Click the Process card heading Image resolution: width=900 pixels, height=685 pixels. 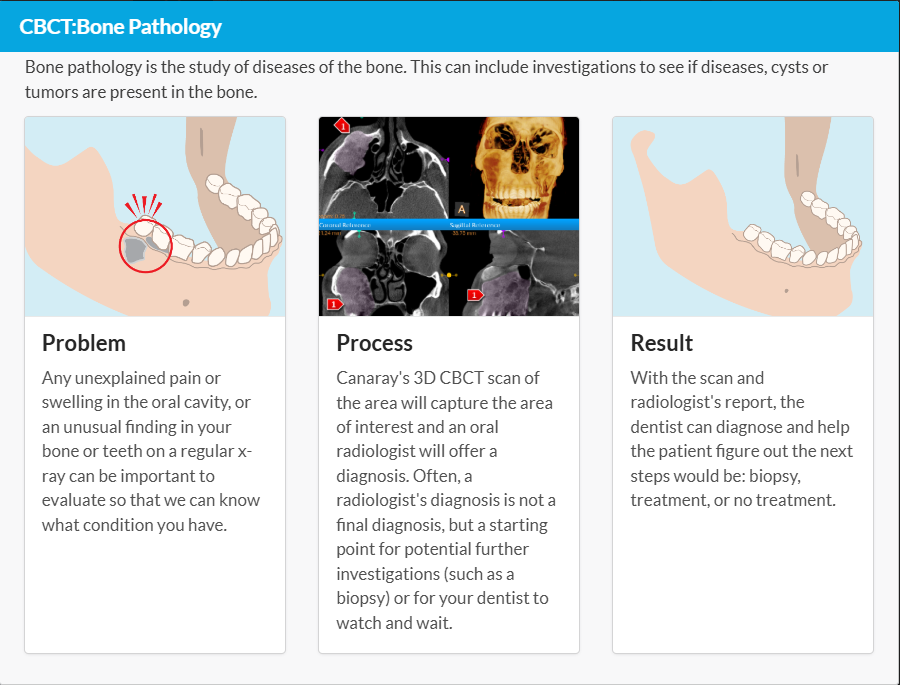pos(374,343)
